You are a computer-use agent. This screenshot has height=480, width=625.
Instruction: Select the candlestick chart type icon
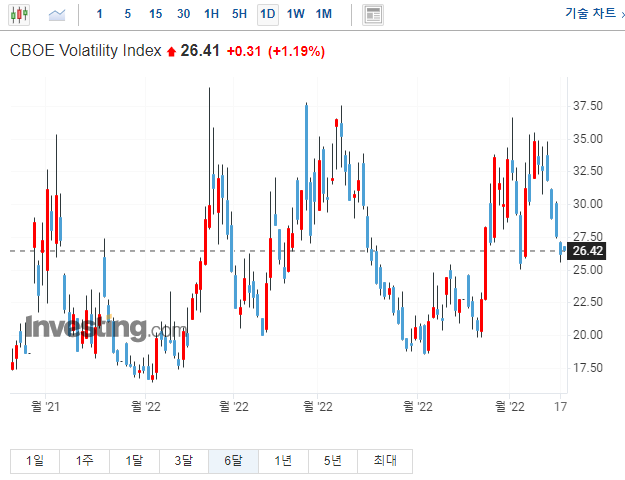(19, 15)
